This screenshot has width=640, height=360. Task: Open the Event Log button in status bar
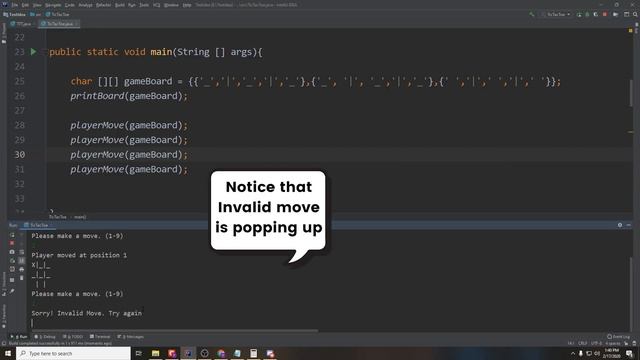(x=618, y=337)
